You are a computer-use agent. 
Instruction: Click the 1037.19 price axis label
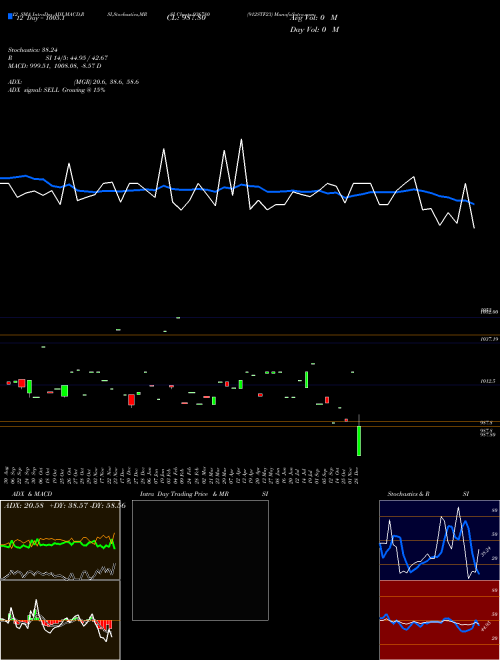489,339
